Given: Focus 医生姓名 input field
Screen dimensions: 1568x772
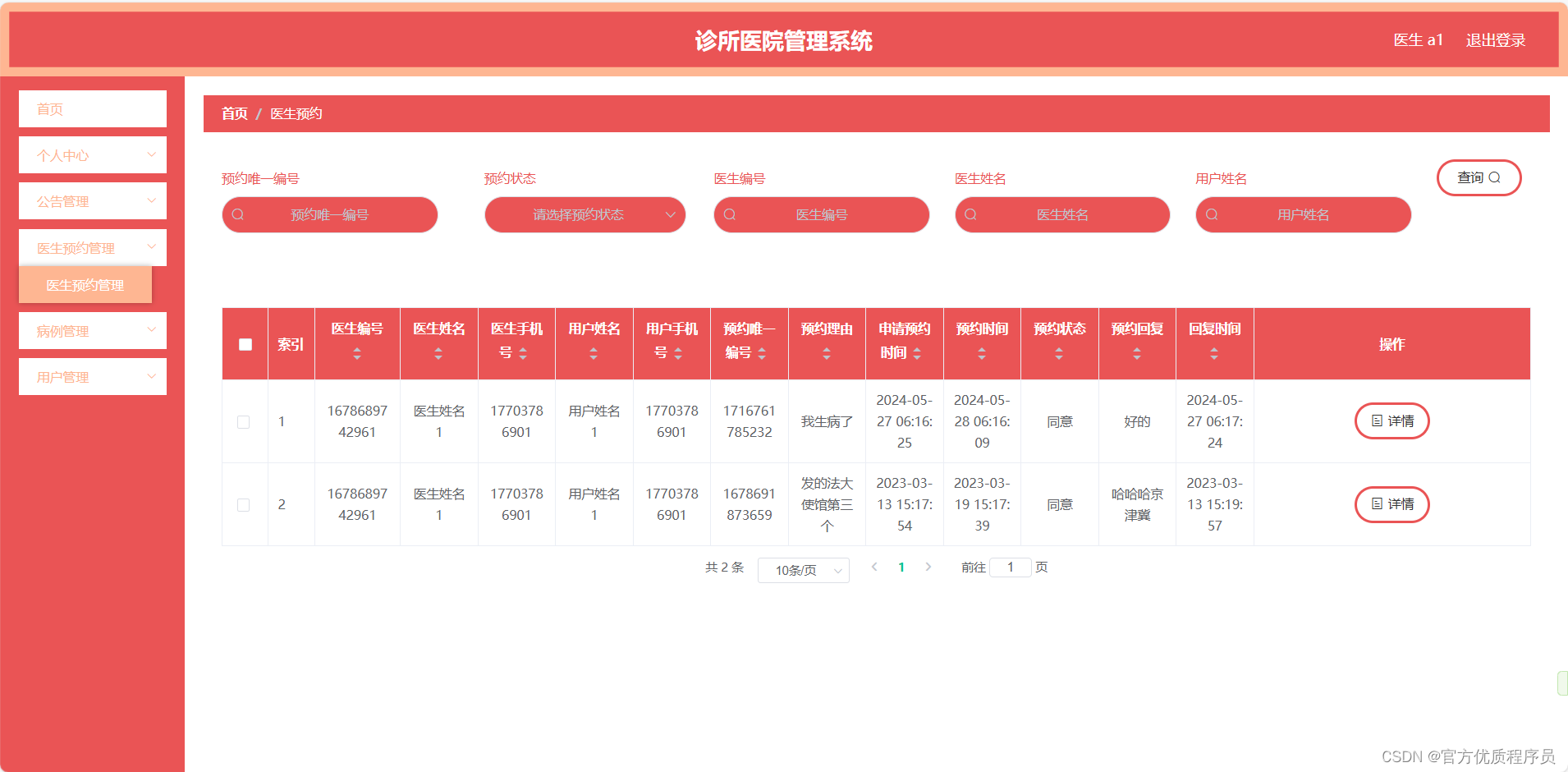Looking at the screenshot, I should click(1062, 214).
